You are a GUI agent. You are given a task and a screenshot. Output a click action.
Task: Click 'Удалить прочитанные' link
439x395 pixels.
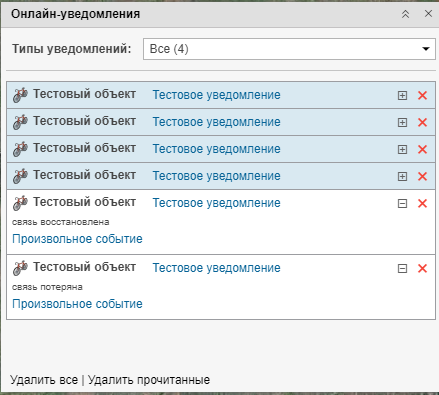(149, 380)
